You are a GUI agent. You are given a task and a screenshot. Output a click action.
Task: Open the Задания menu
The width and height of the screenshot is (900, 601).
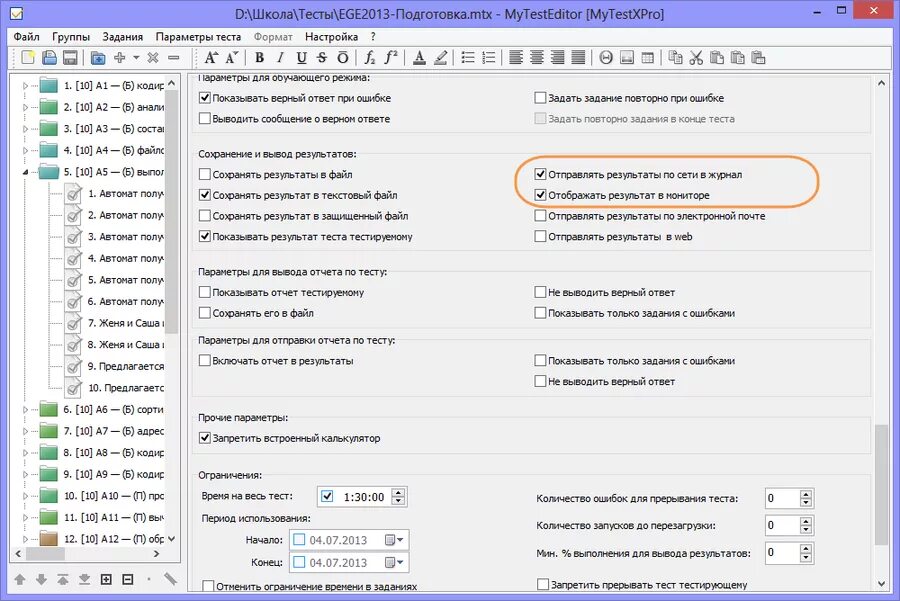[122, 37]
